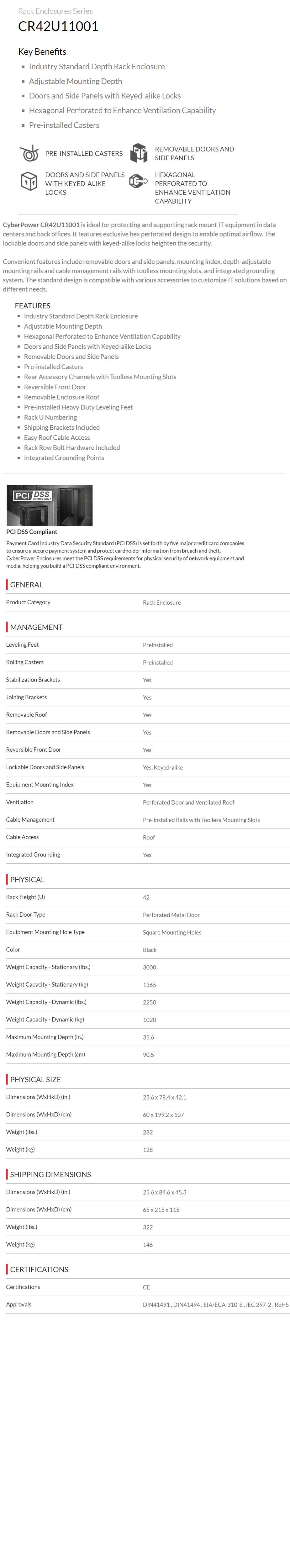
Task: Click the hexagonal perforated ventilation icon
Action: [139, 181]
